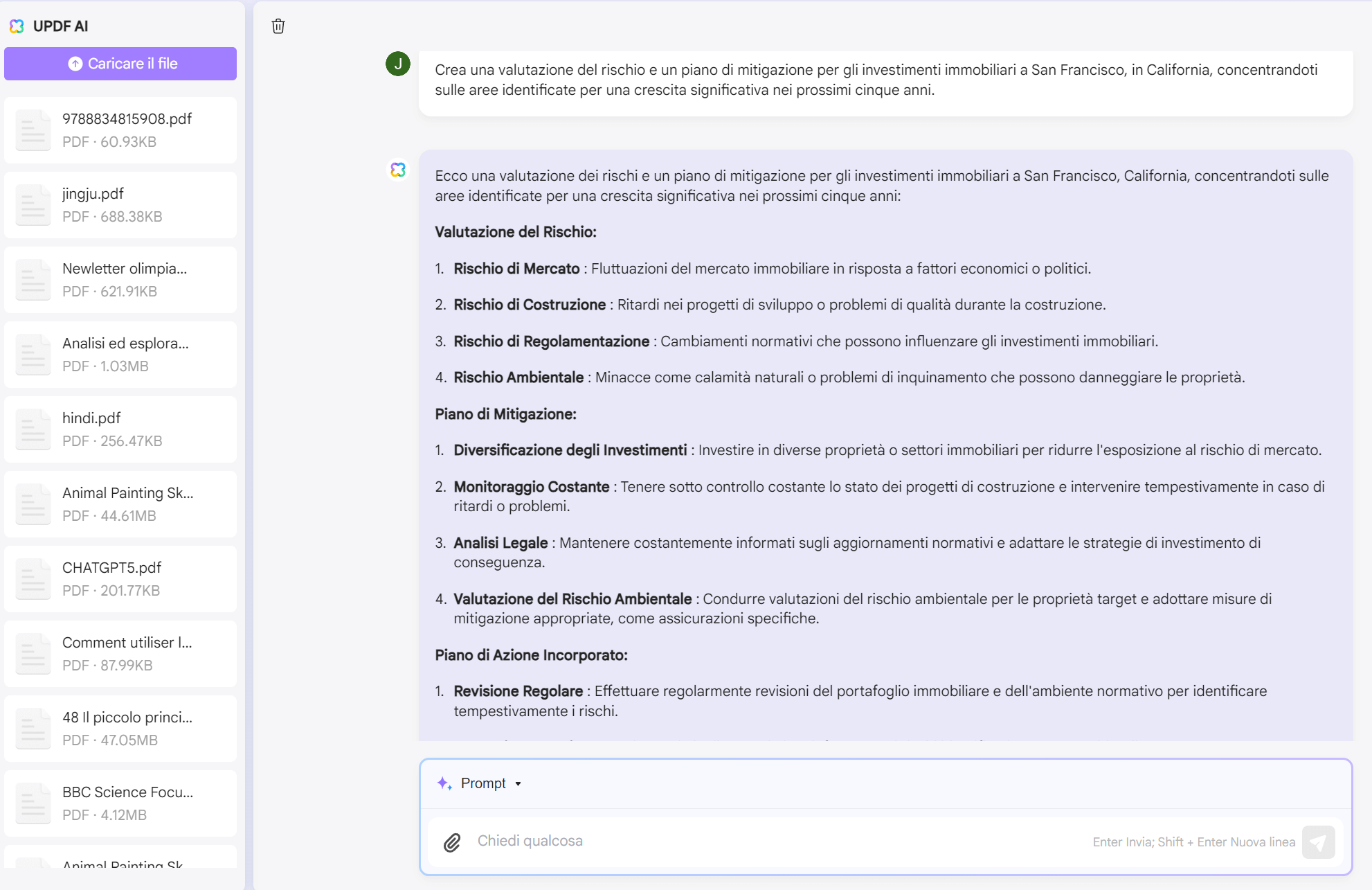
Task: Click the 688.38KB file size text
Action: click(132, 217)
